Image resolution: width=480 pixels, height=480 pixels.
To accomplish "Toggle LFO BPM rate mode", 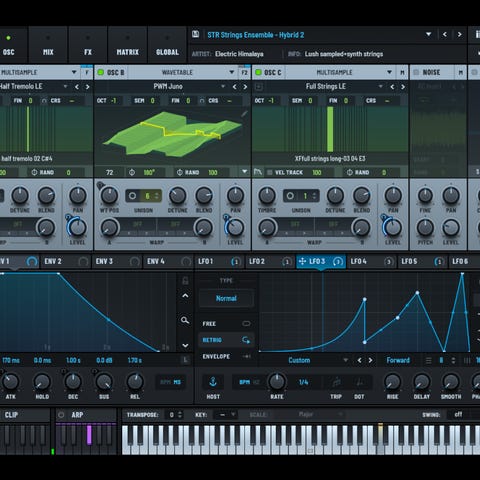I will point(244,382).
